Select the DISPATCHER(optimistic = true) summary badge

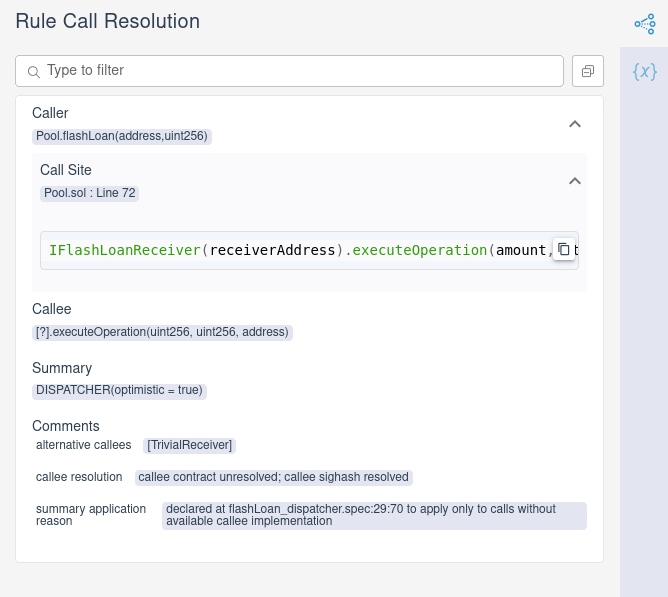(119, 390)
